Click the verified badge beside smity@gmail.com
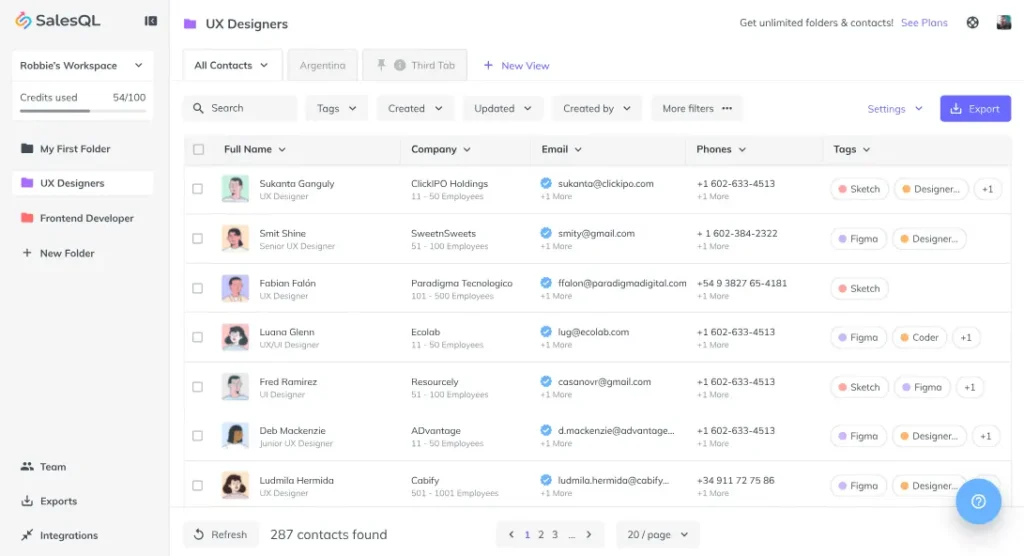The image size is (1024, 556). pos(546,233)
